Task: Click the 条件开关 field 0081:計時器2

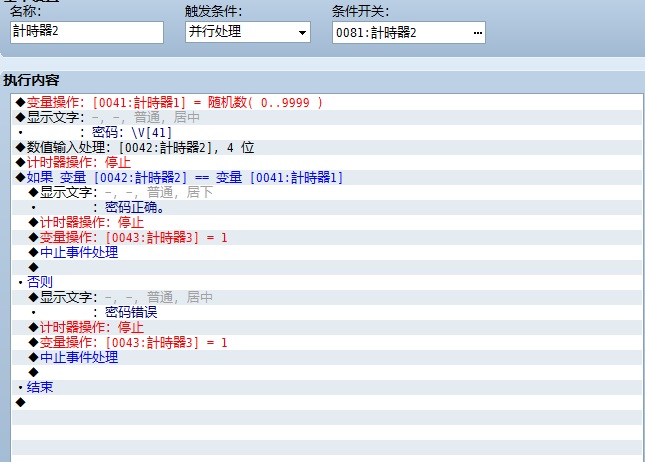Action: [409, 33]
